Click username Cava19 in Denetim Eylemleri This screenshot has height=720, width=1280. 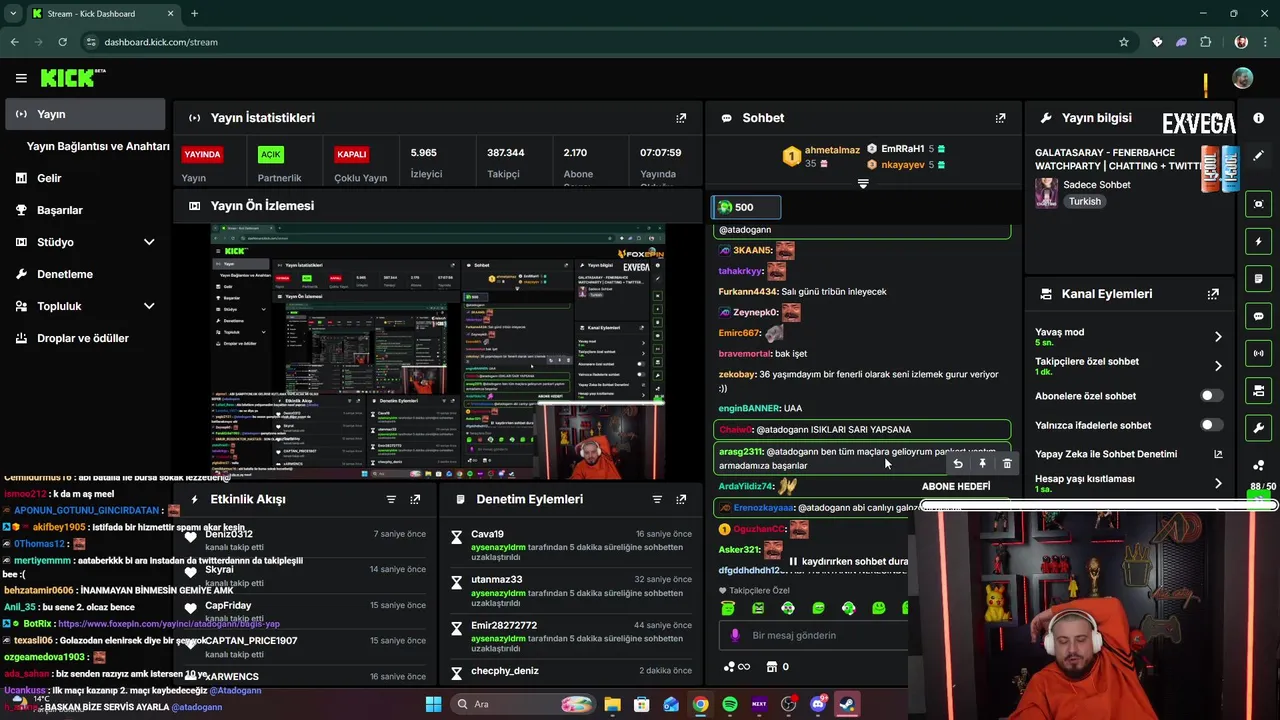point(488,534)
